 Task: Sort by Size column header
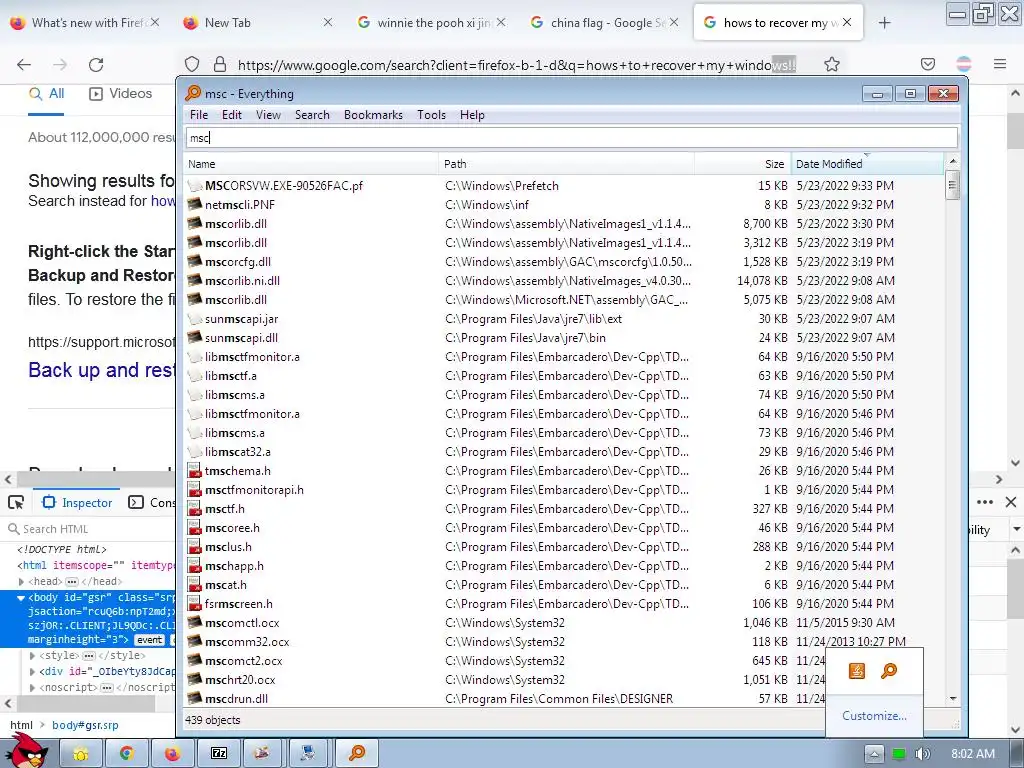743,164
